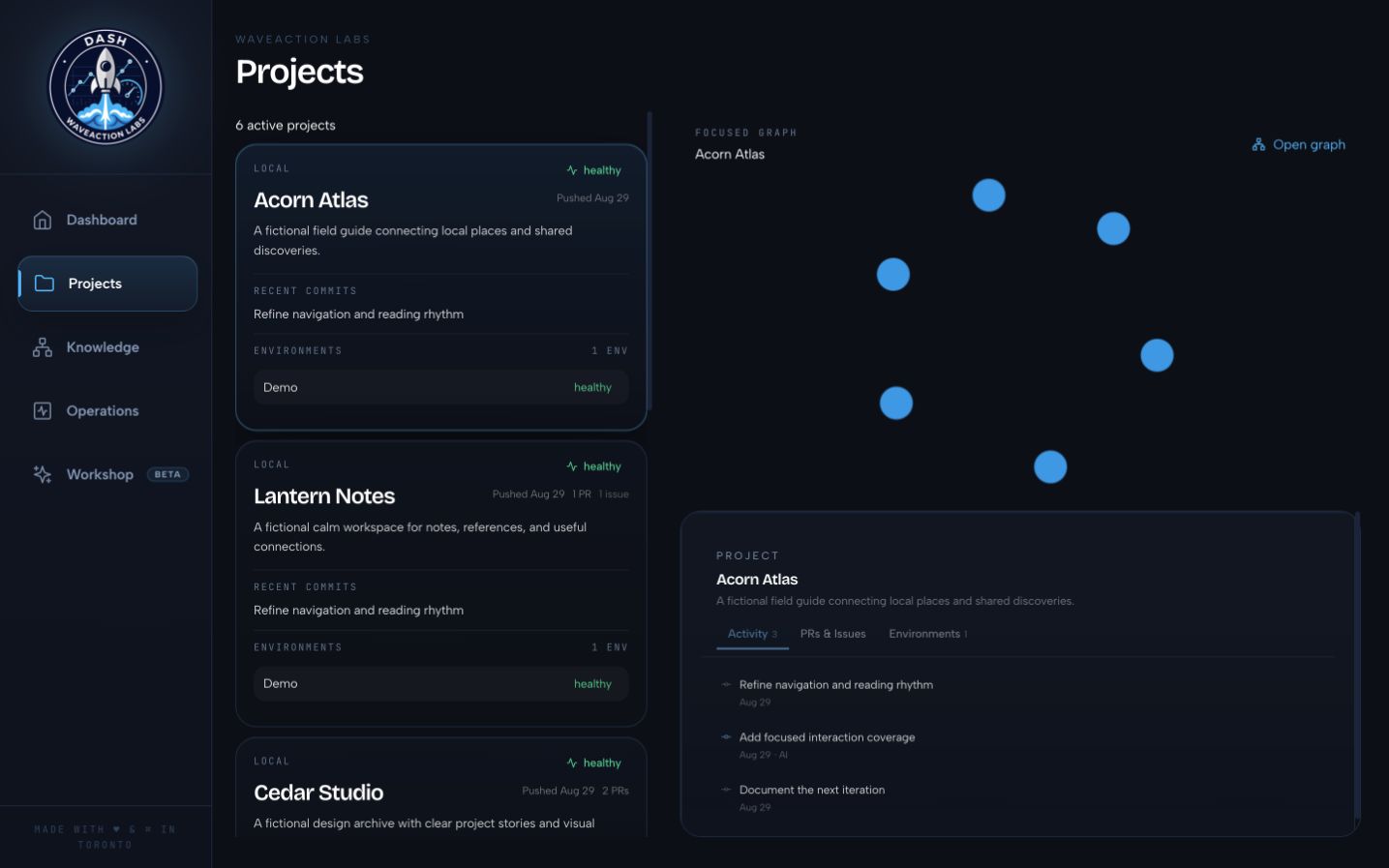Screen dimensions: 1389x868
Task: Open the Demo environment in Lantern Notes card
Action: coord(441,684)
